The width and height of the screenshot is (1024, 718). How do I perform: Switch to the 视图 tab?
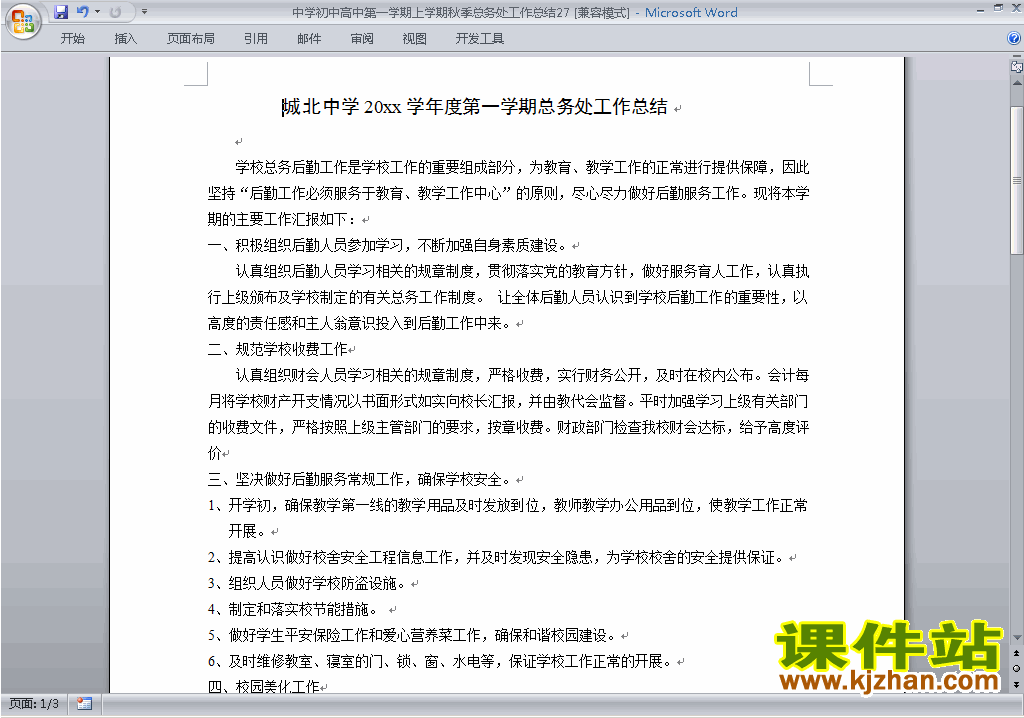coord(415,39)
